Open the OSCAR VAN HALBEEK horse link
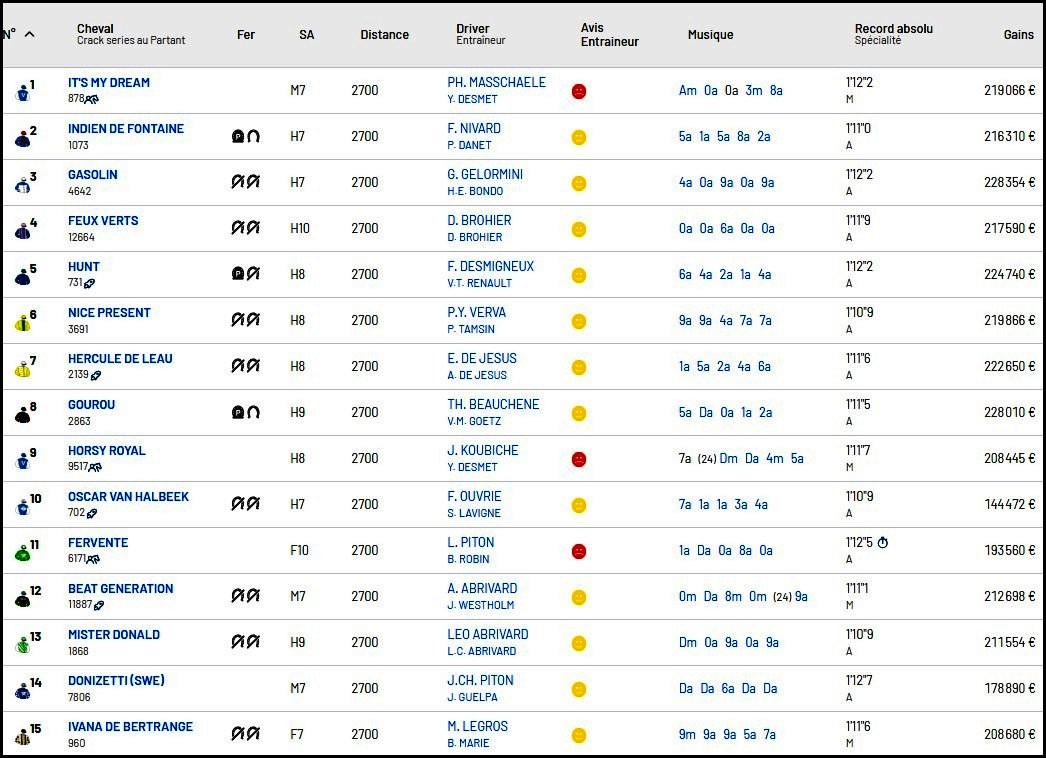The width and height of the screenshot is (1046, 758). [x=128, y=496]
